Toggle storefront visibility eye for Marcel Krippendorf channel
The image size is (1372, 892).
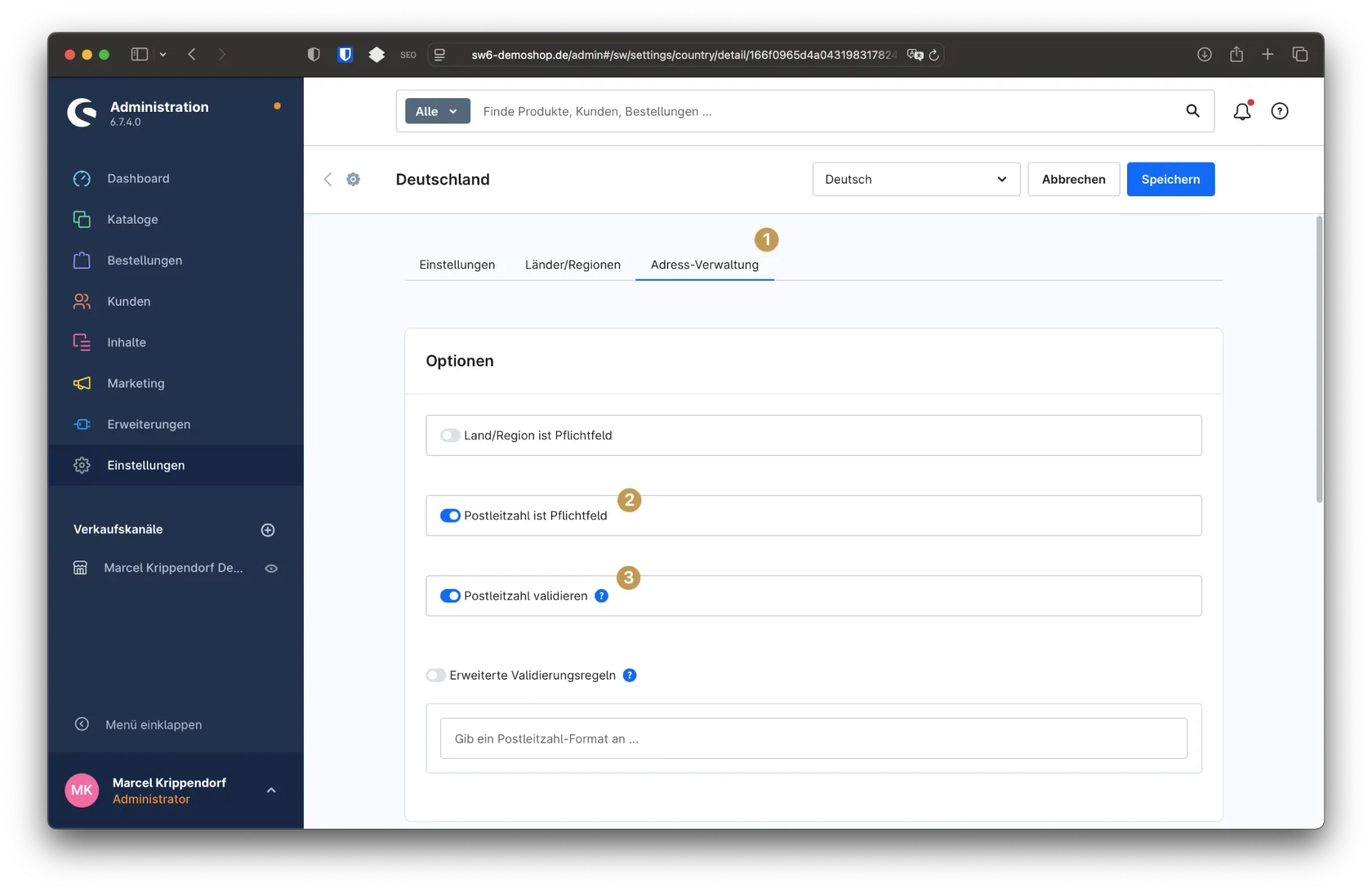click(x=271, y=568)
